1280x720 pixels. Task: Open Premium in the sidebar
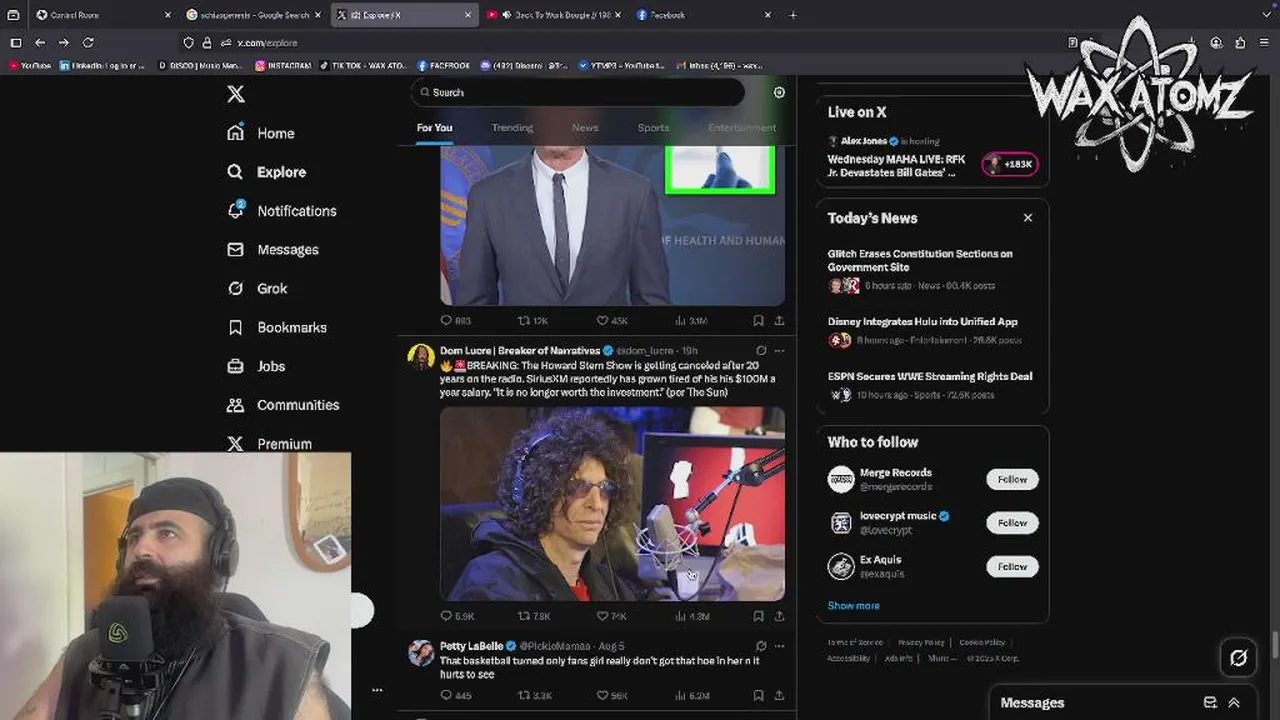pyautogui.click(x=269, y=444)
